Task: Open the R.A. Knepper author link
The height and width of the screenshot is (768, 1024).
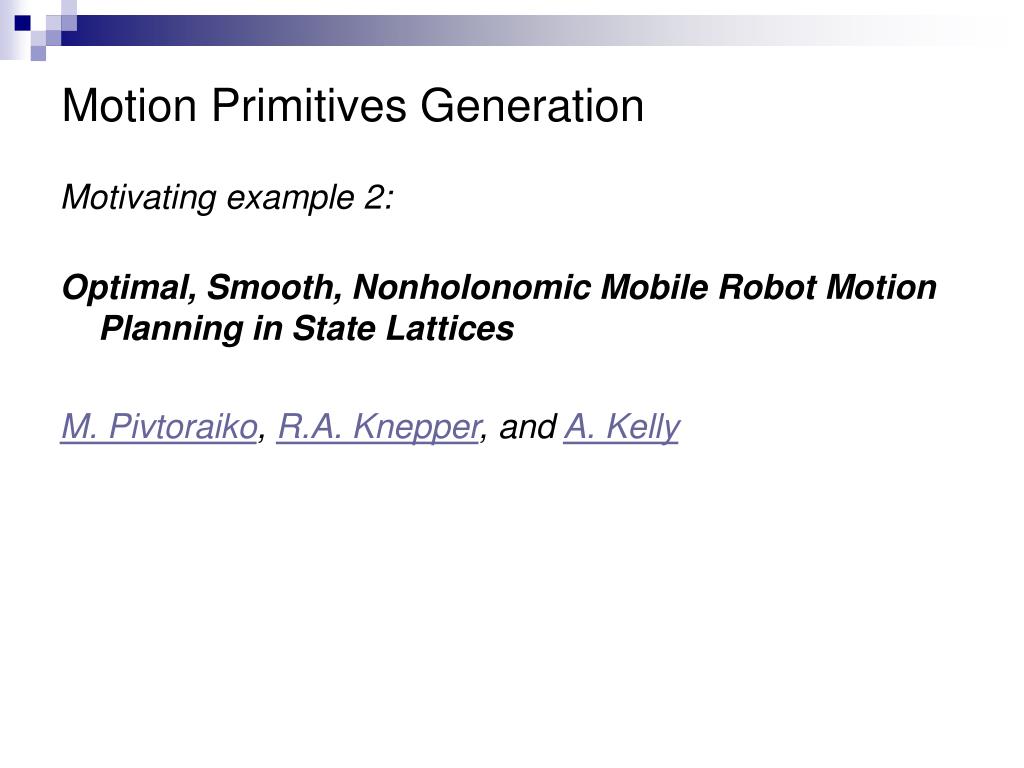Action: [x=379, y=427]
